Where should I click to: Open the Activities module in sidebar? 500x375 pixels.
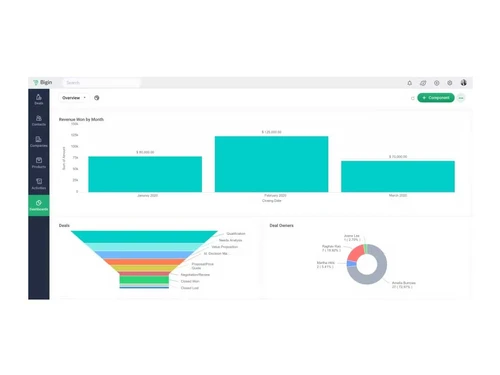[x=39, y=184]
